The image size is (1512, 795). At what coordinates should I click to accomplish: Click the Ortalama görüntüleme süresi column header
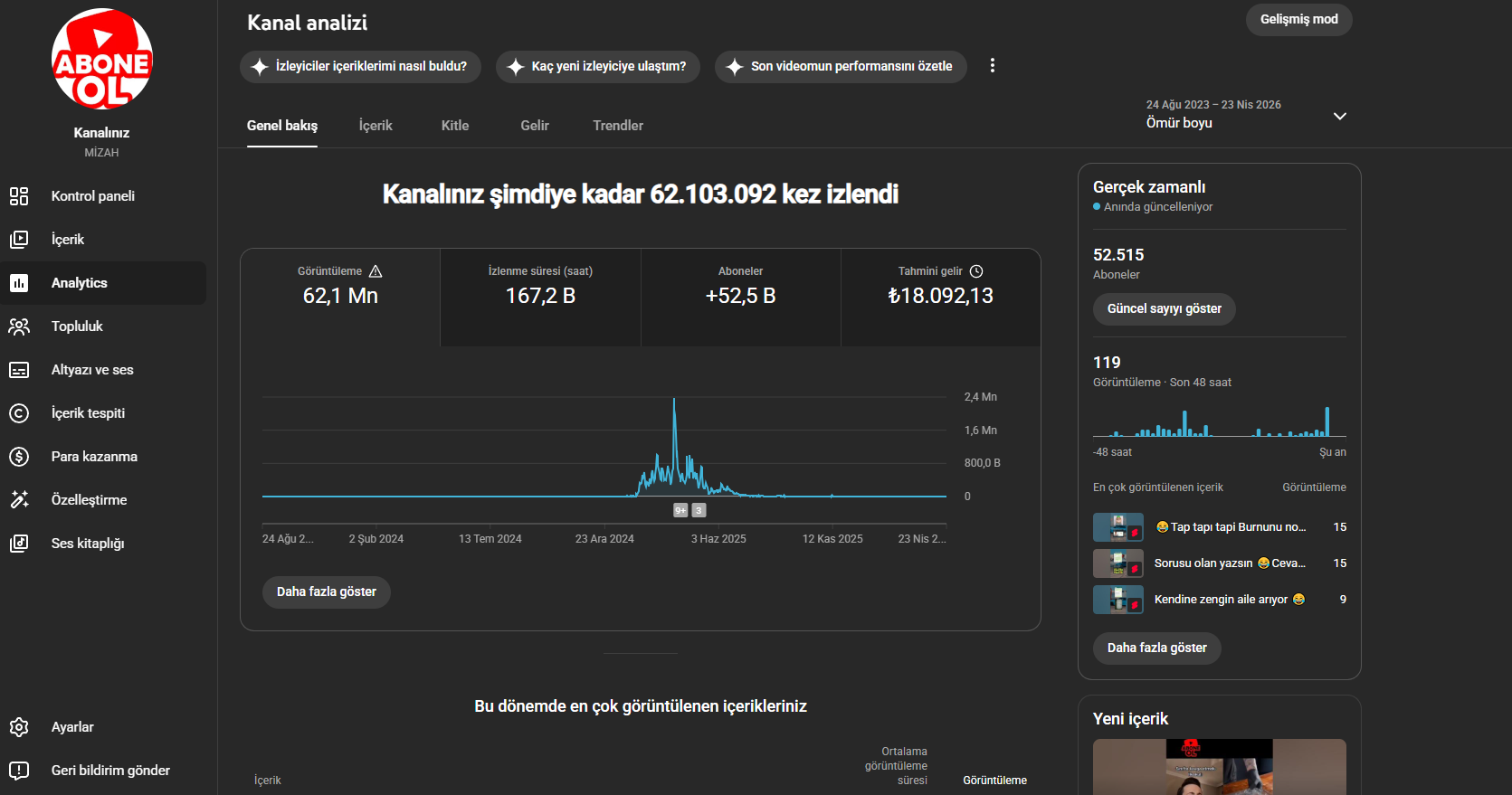coord(896,766)
